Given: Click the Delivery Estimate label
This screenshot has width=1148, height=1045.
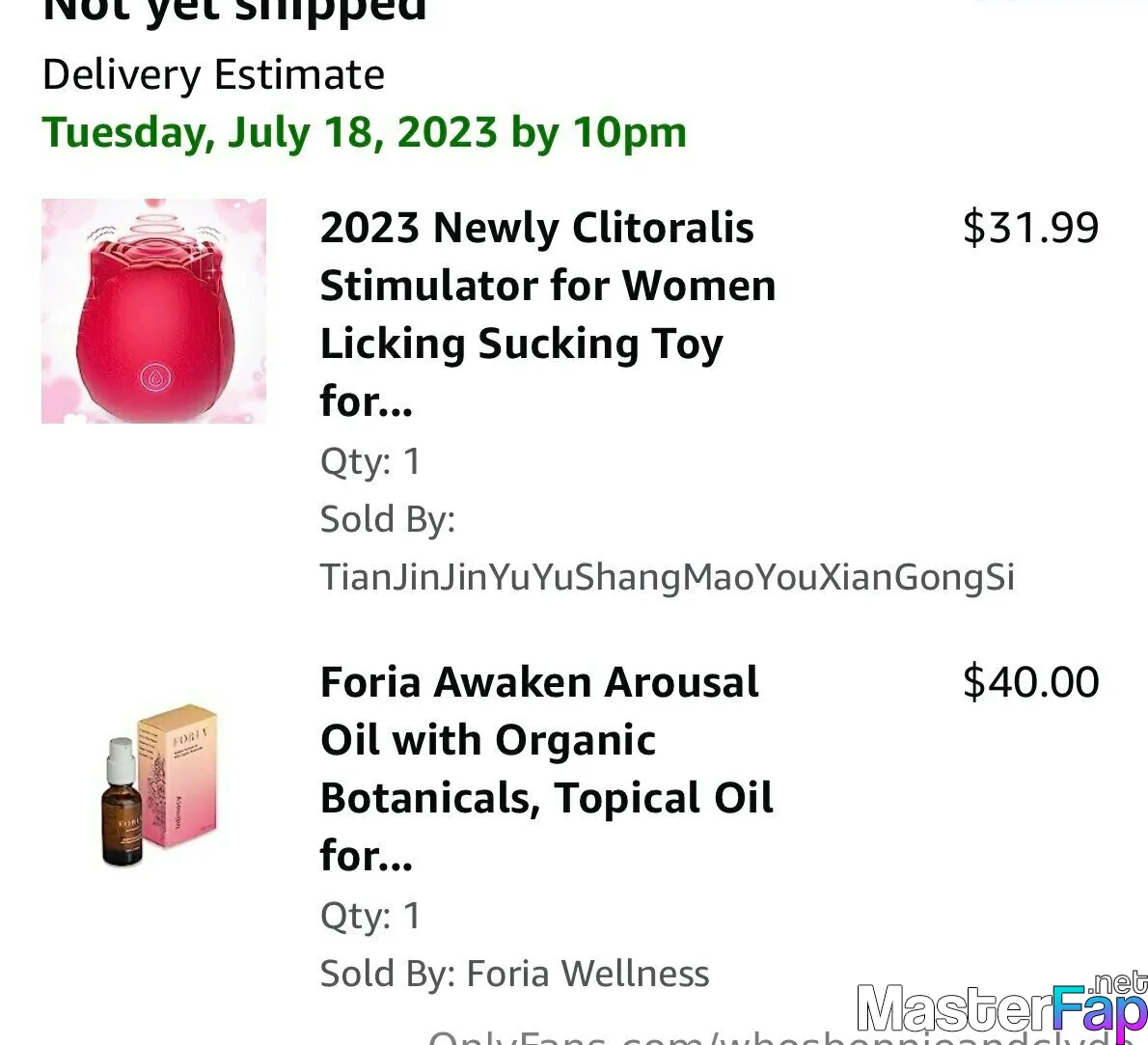Looking at the screenshot, I should pyautogui.click(x=213, y=74).
